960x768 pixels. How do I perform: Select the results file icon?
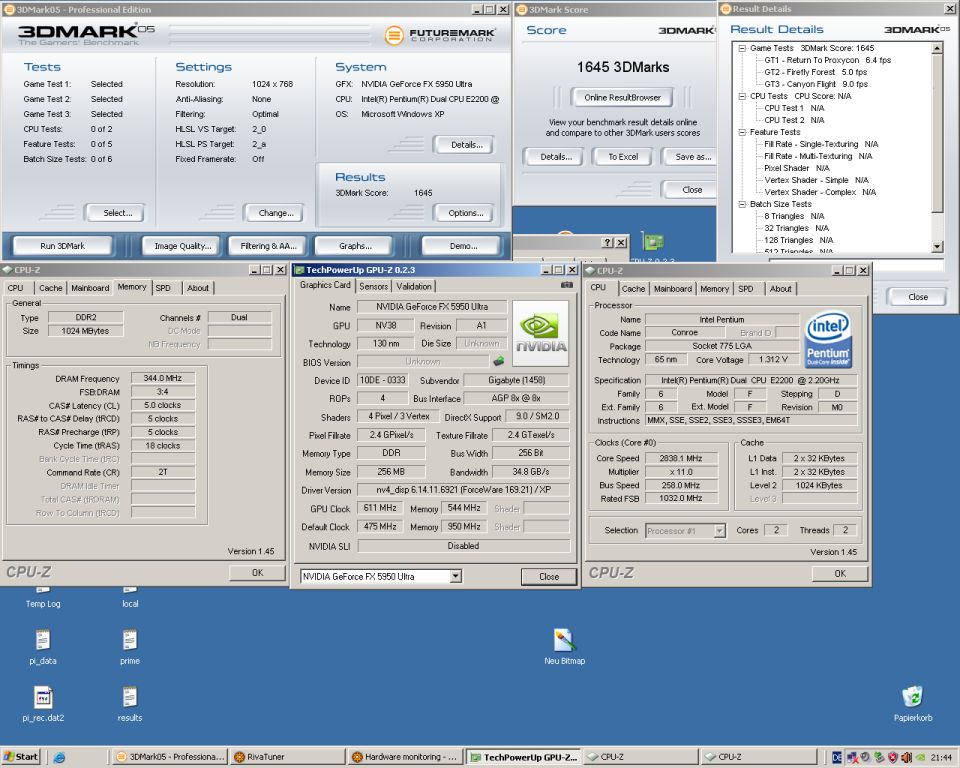(130, 704)
